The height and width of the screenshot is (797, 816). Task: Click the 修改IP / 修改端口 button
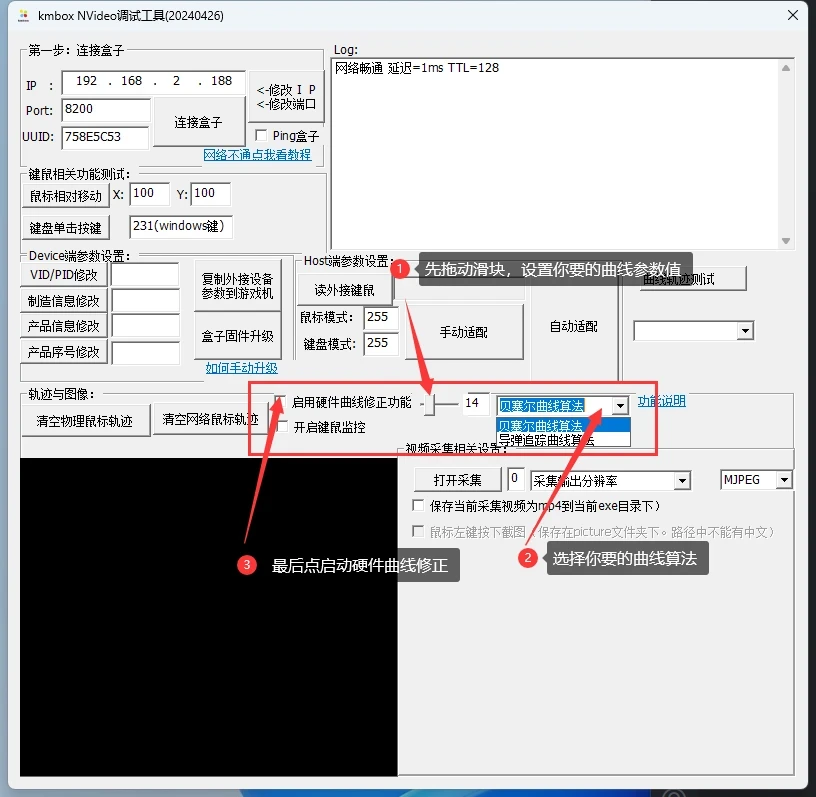(286, 97)
